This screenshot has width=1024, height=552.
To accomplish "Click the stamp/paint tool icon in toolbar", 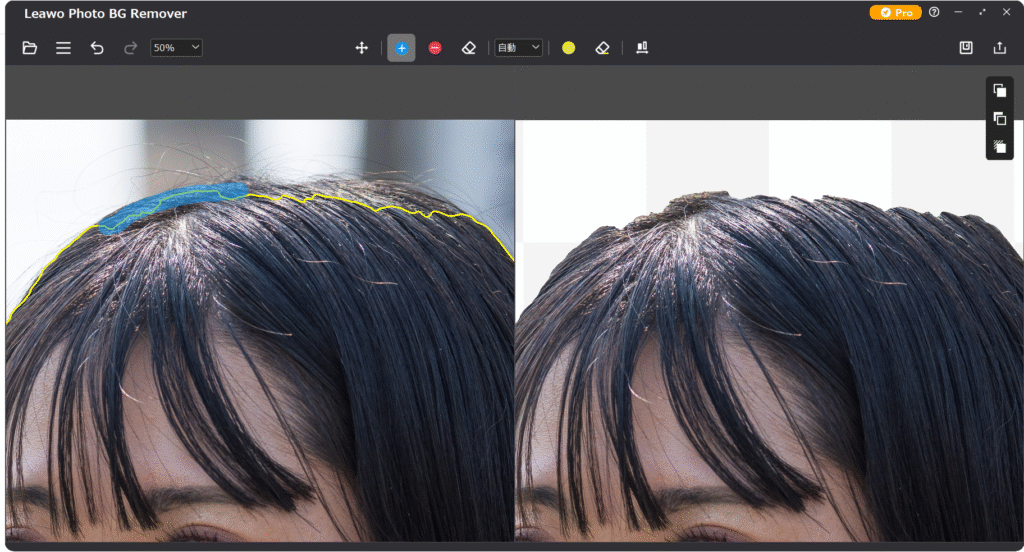I will tap(642, 48).
